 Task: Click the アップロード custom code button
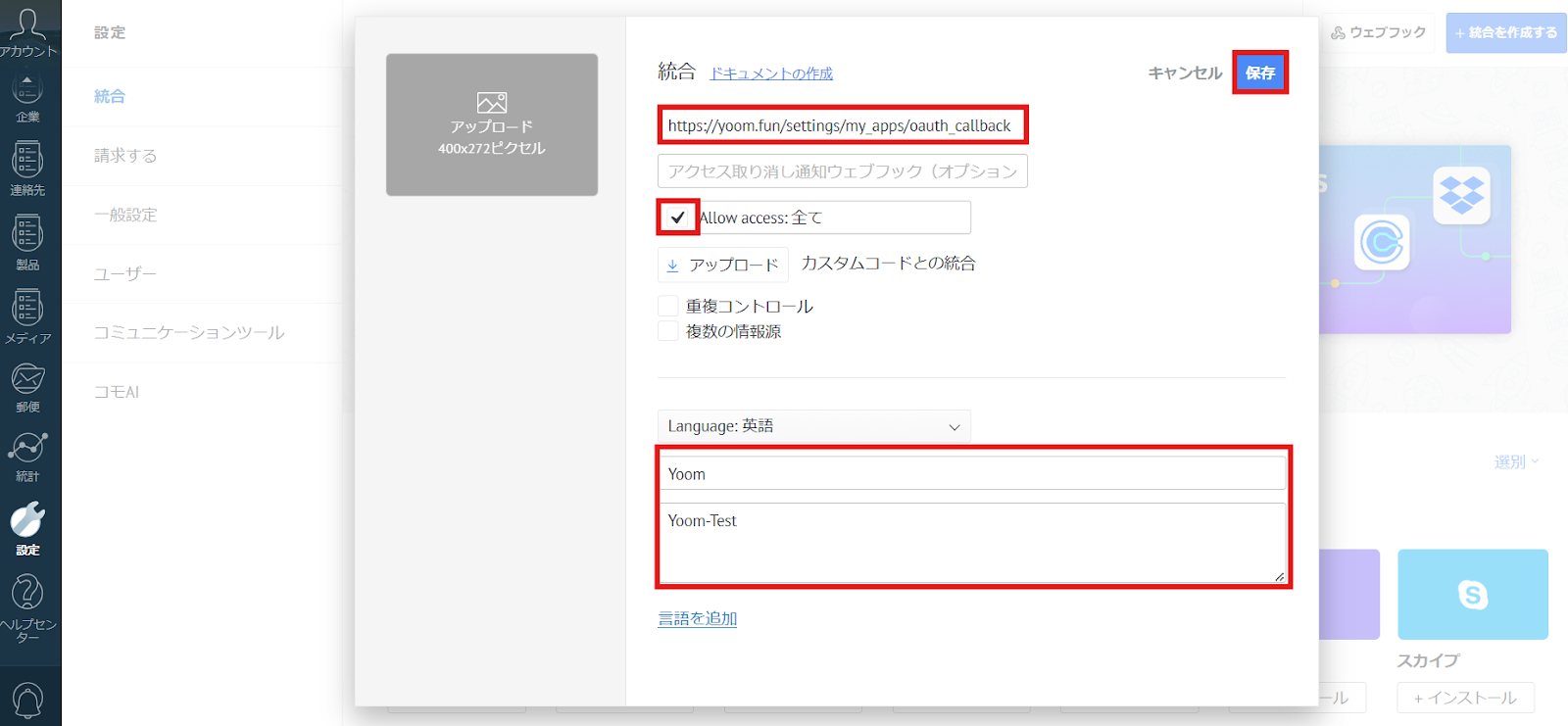723,265
